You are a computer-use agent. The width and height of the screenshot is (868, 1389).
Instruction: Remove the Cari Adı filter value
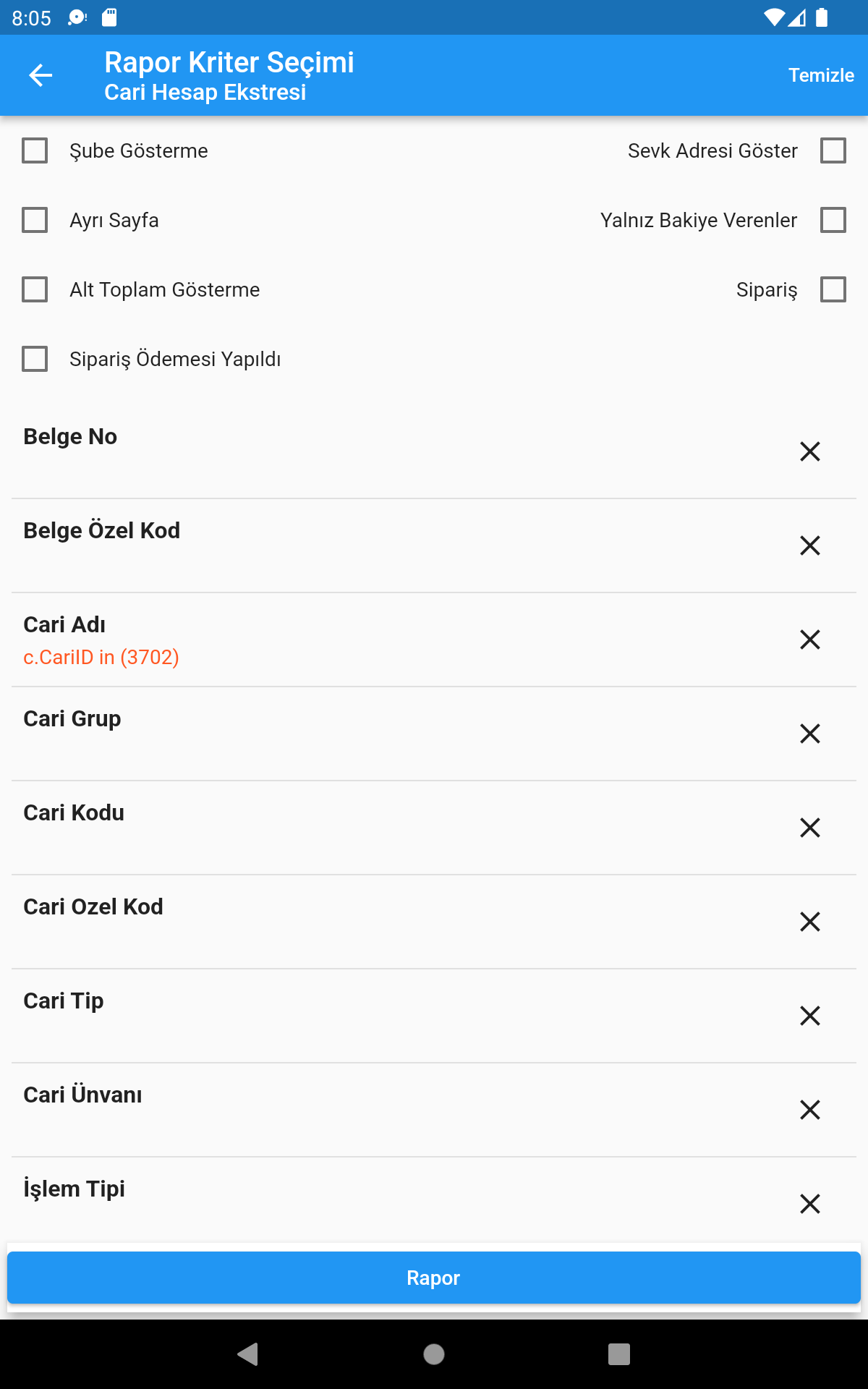[810, 640]
